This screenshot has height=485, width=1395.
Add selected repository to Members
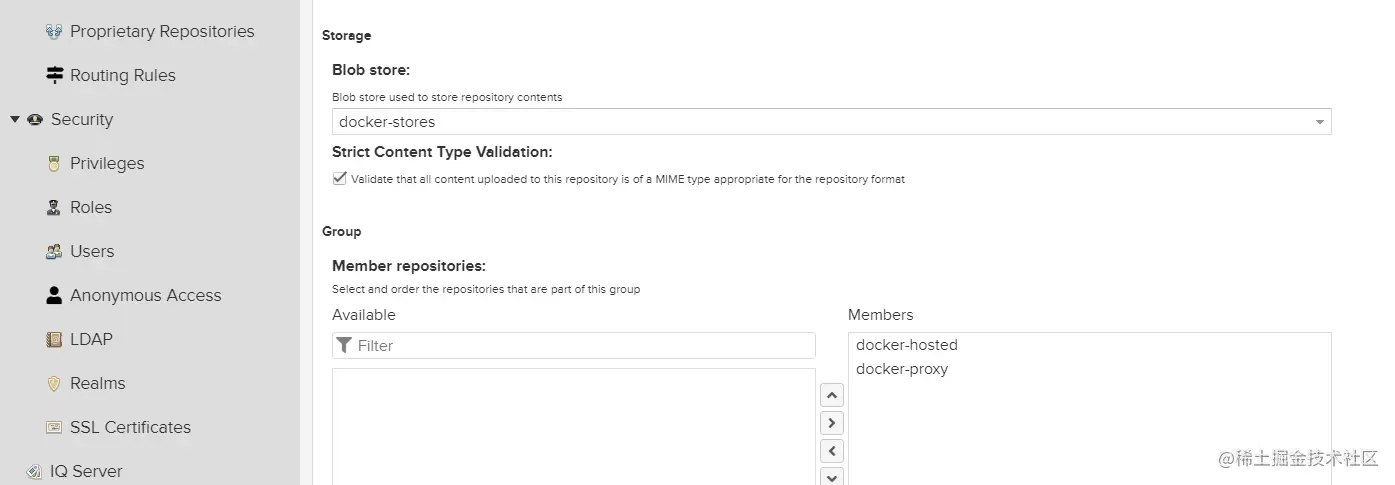[831, 423]
